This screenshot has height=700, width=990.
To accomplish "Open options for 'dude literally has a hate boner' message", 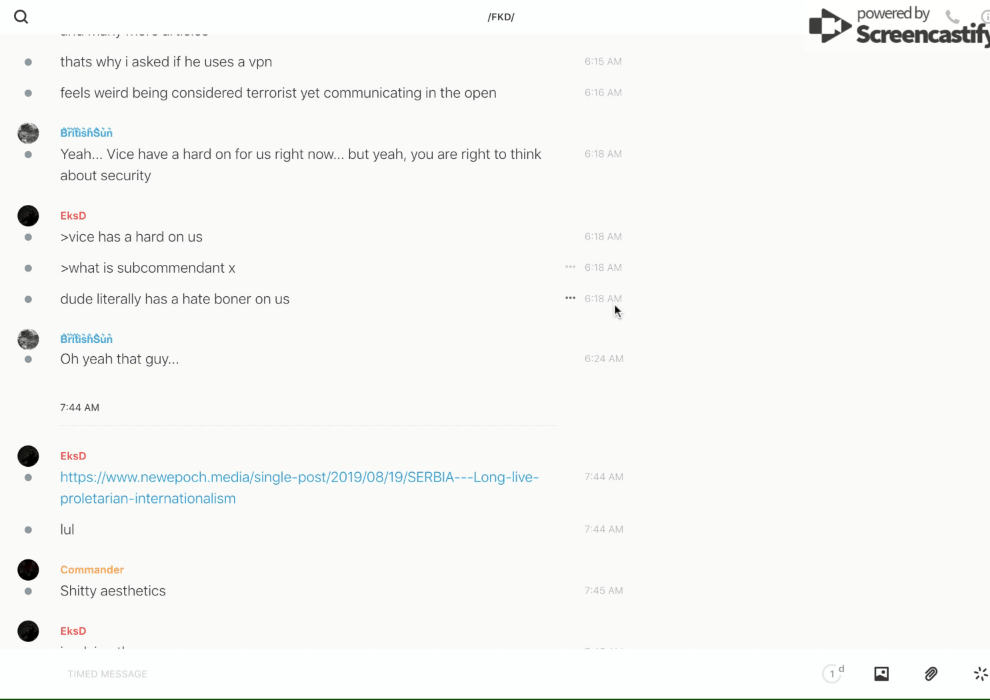I will (x=570, y=298).
